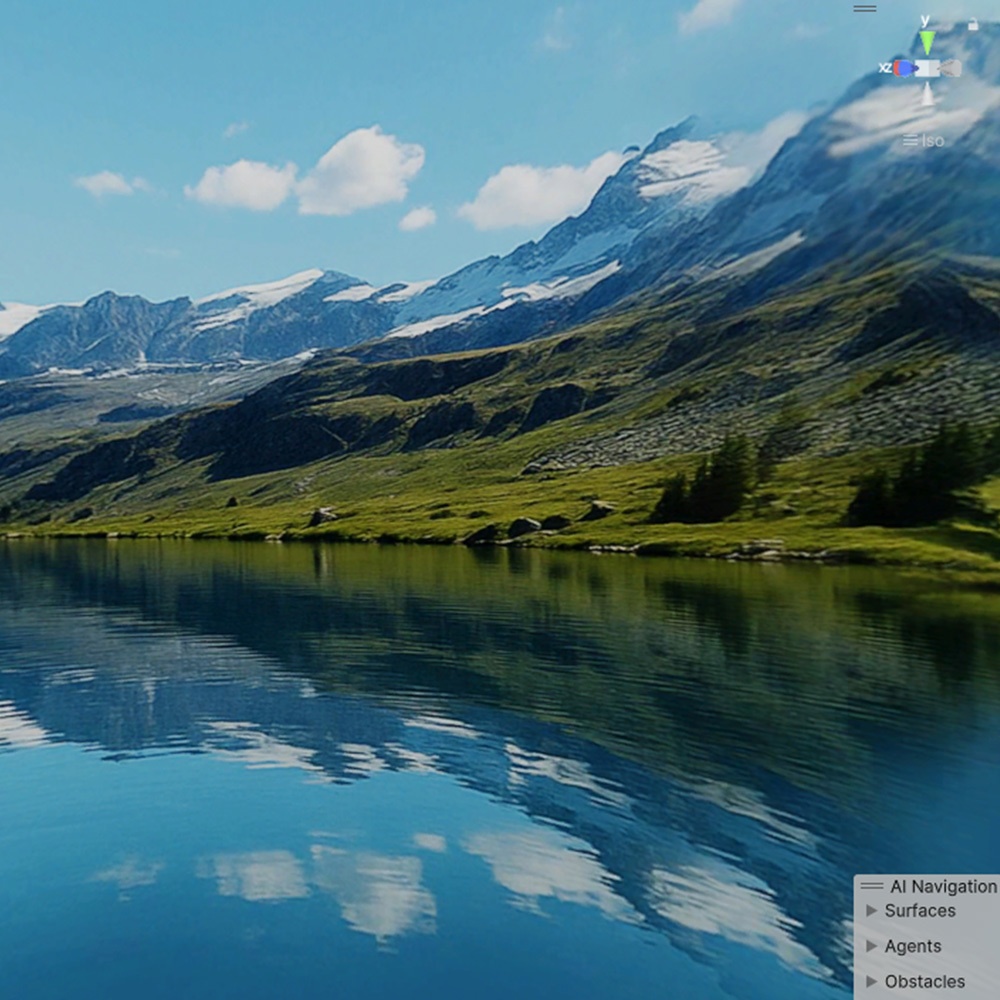
Task: Click the Agents label in the AI Navigation panel
Action: pyautogui.click(x=913, y=946)
